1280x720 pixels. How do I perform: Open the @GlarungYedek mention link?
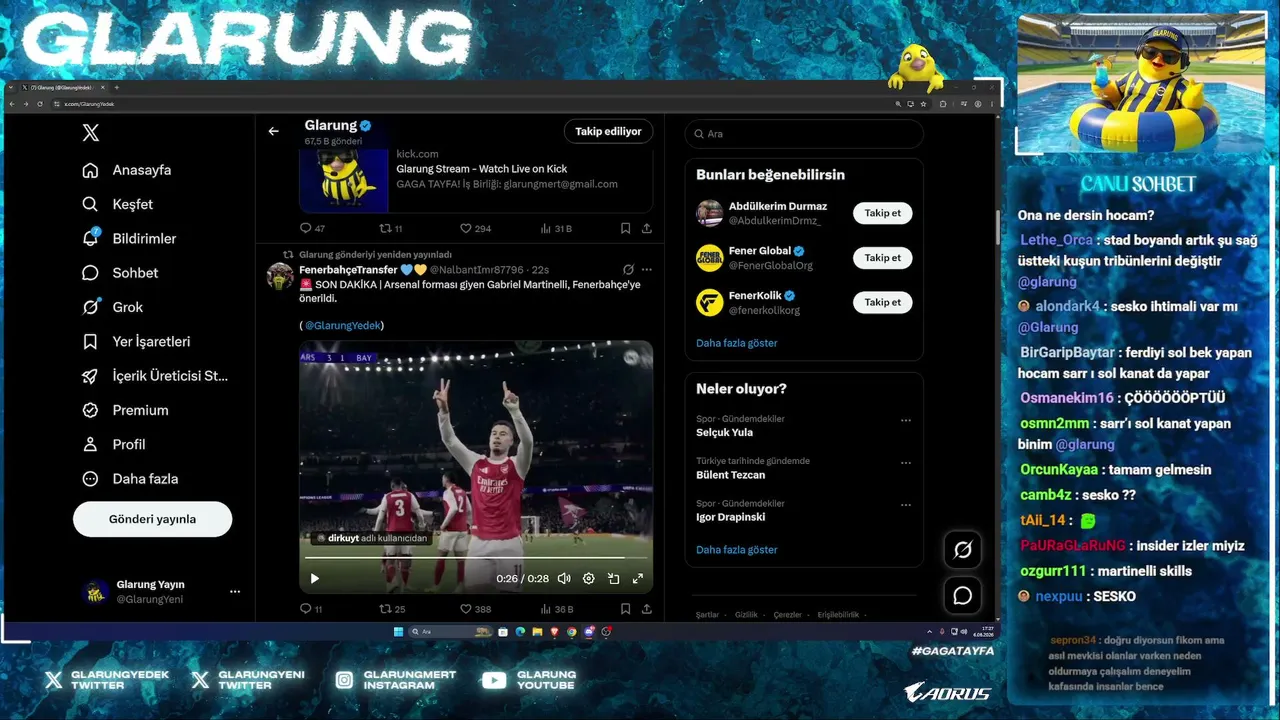coord(344,325)
